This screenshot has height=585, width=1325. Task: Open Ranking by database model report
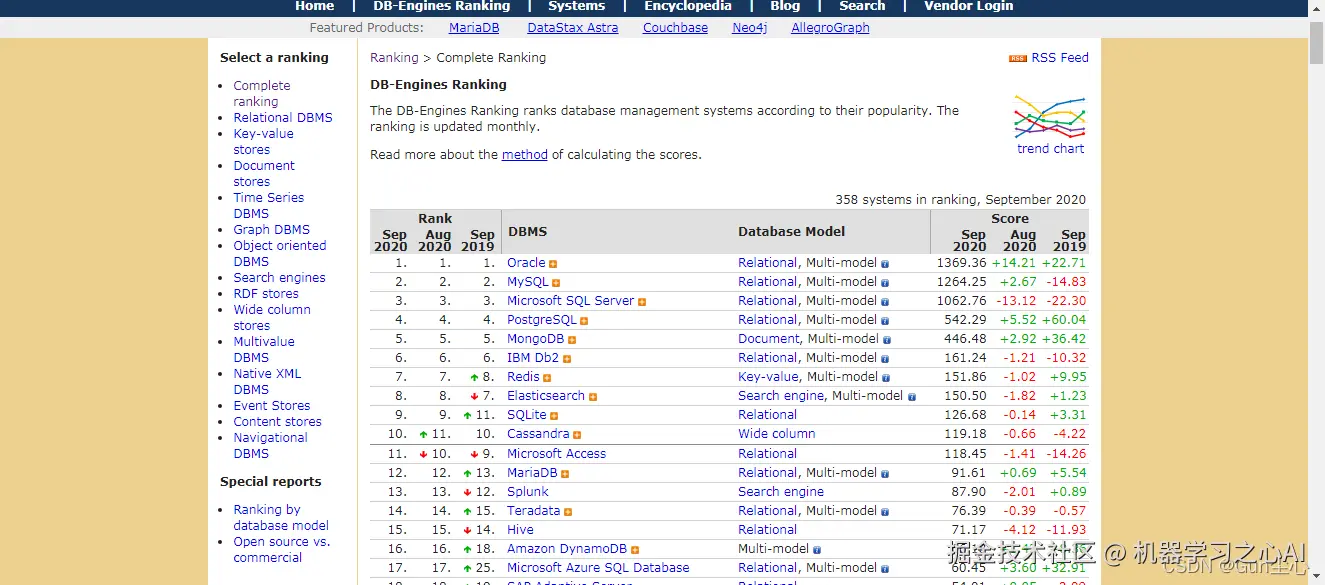[281, 518]
